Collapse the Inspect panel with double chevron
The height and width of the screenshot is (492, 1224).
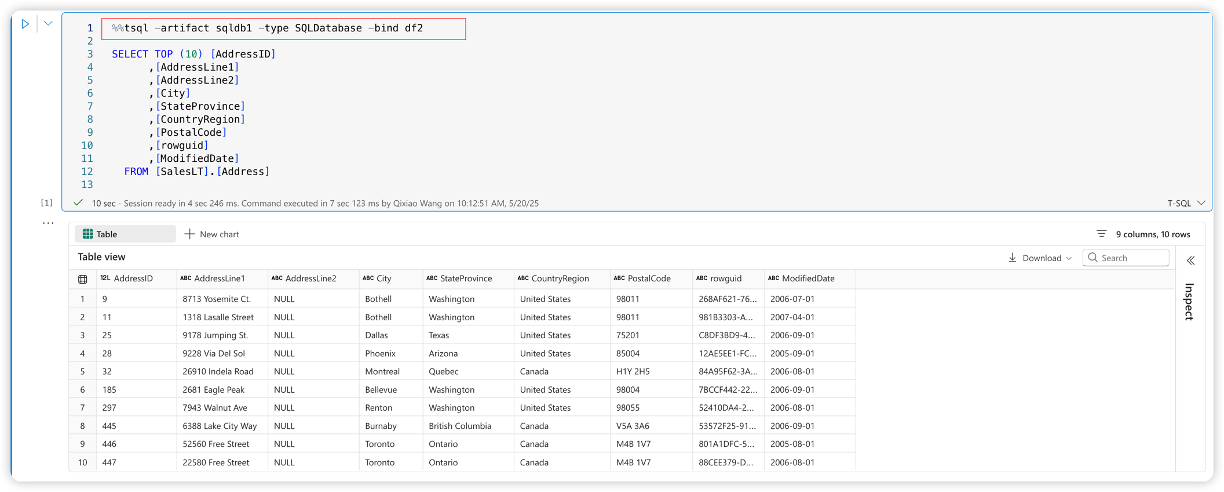[1189, 260]
